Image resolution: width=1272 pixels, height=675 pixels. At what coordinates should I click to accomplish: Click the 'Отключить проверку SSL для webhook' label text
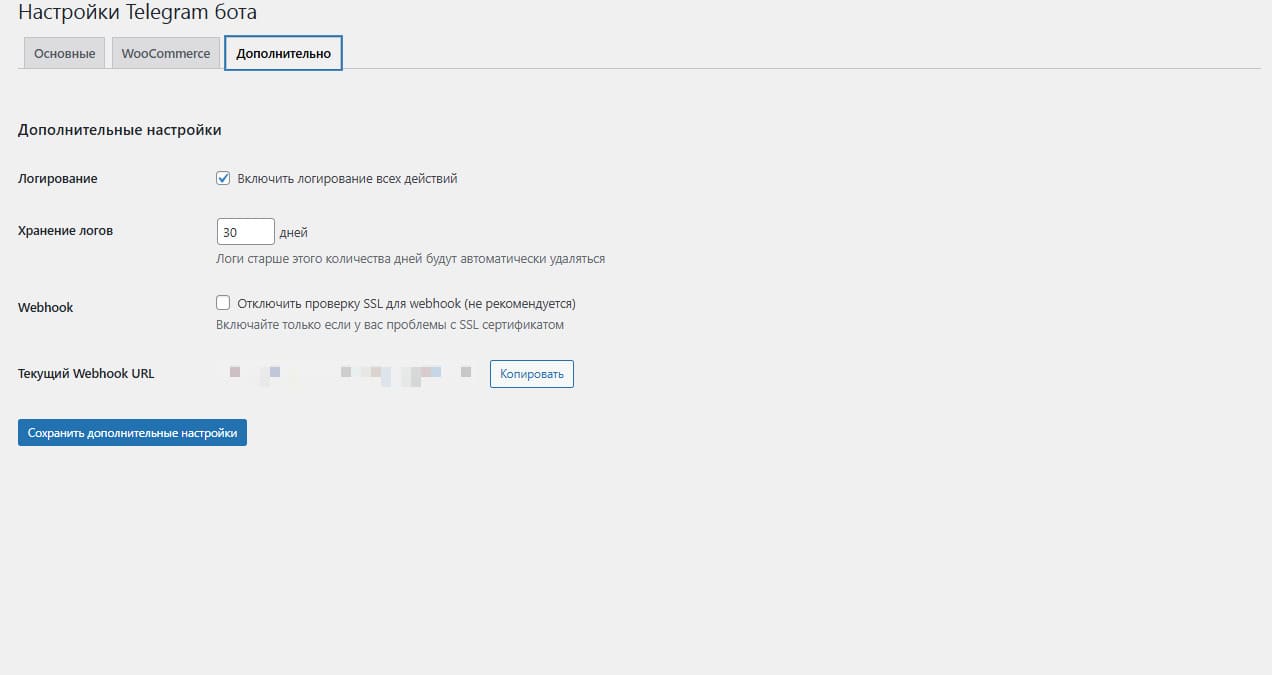coord(406,304)
